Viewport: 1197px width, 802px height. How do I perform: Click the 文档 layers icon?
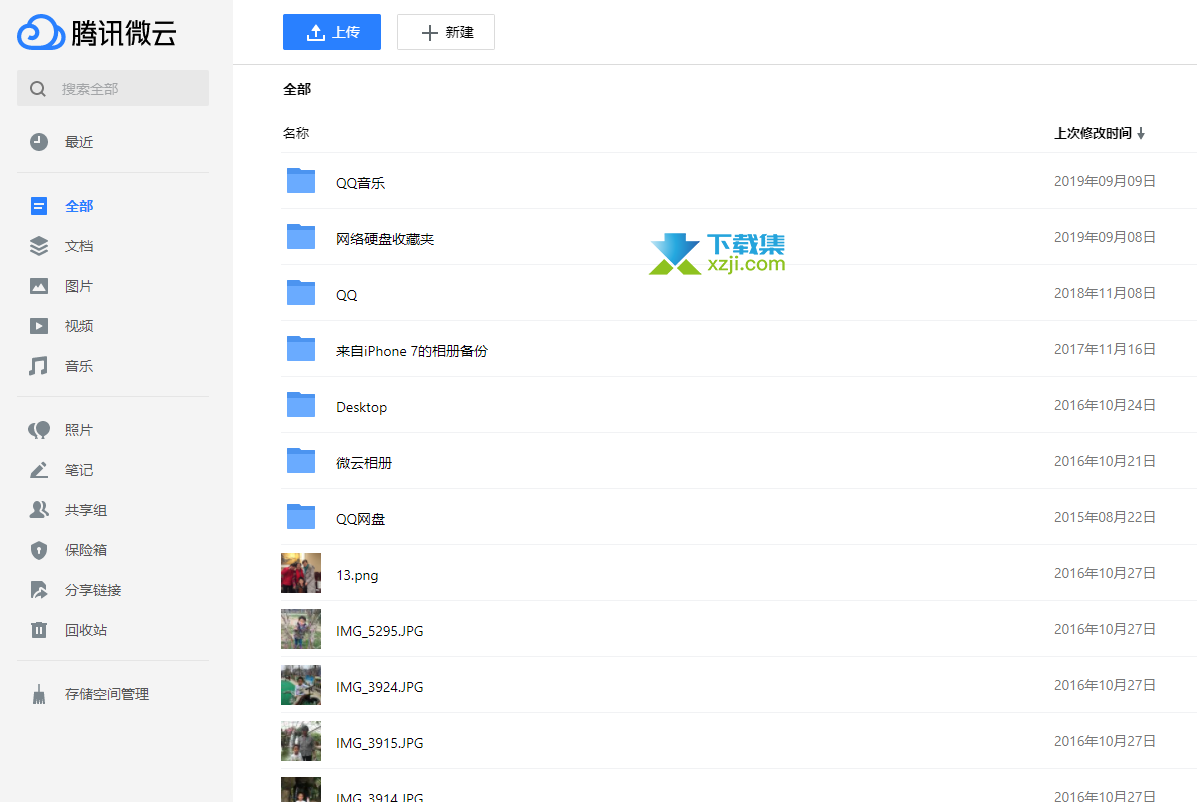[39, 246]
